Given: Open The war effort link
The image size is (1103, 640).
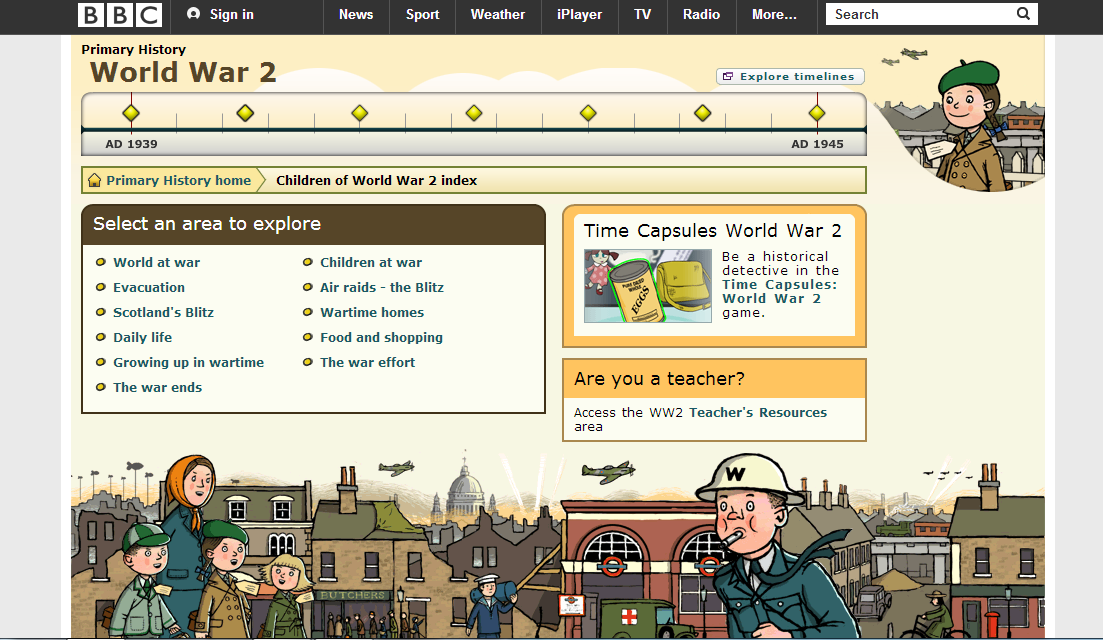Looking at the screenshot, I should [367, 363].
